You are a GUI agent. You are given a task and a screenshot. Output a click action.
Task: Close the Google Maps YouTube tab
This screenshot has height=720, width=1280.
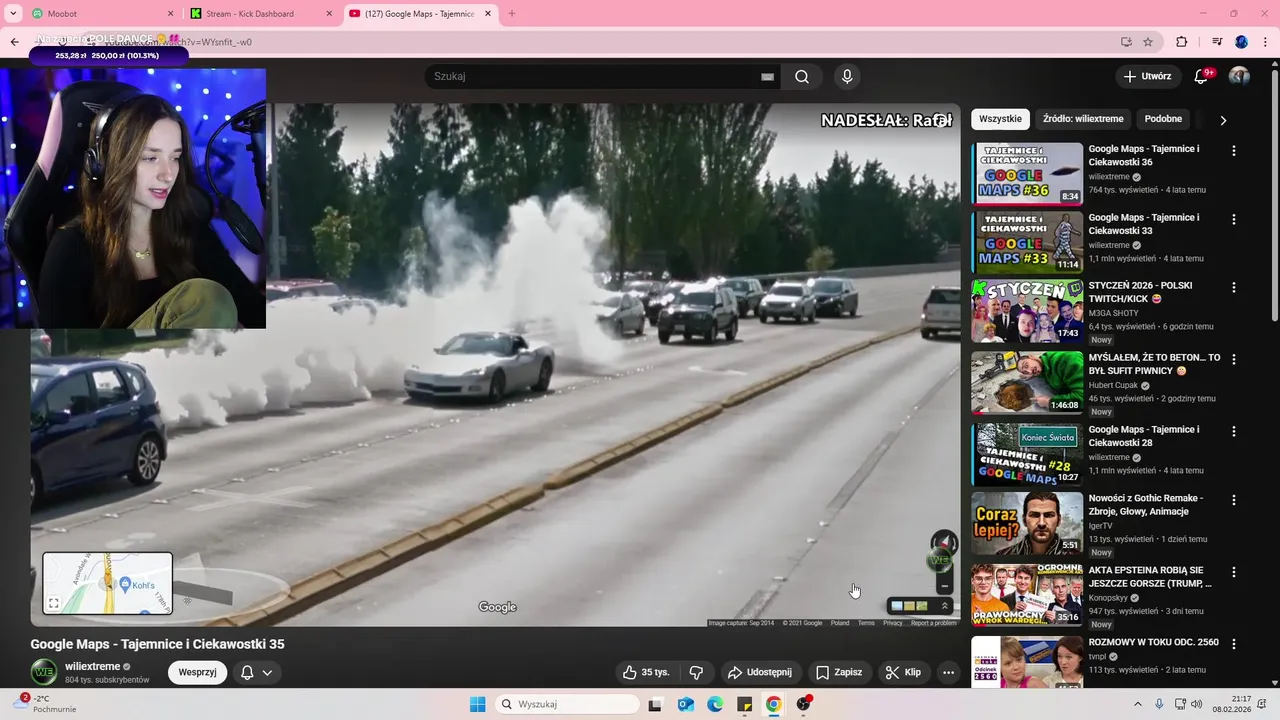click(x=488, y=14)
